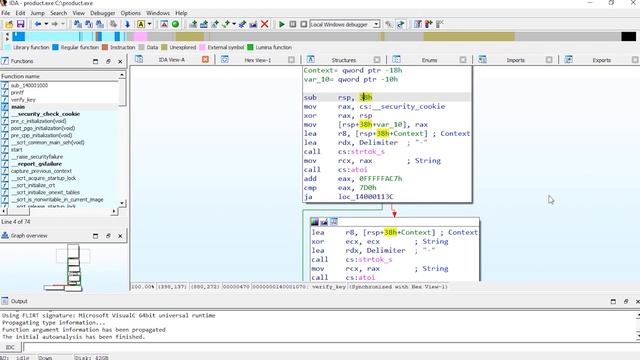The image size is (640, 360).
Task: Click the Function name column header
Action: (60, 76)
